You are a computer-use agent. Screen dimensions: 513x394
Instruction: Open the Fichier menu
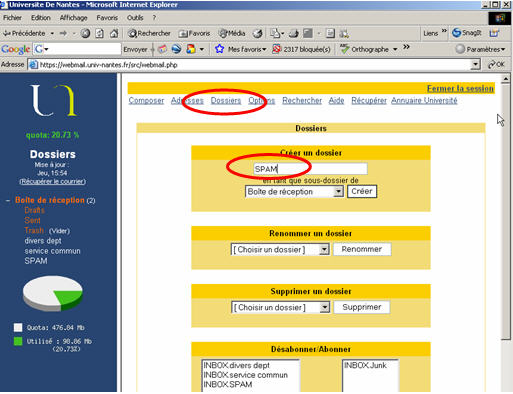(x=12, y=18)
